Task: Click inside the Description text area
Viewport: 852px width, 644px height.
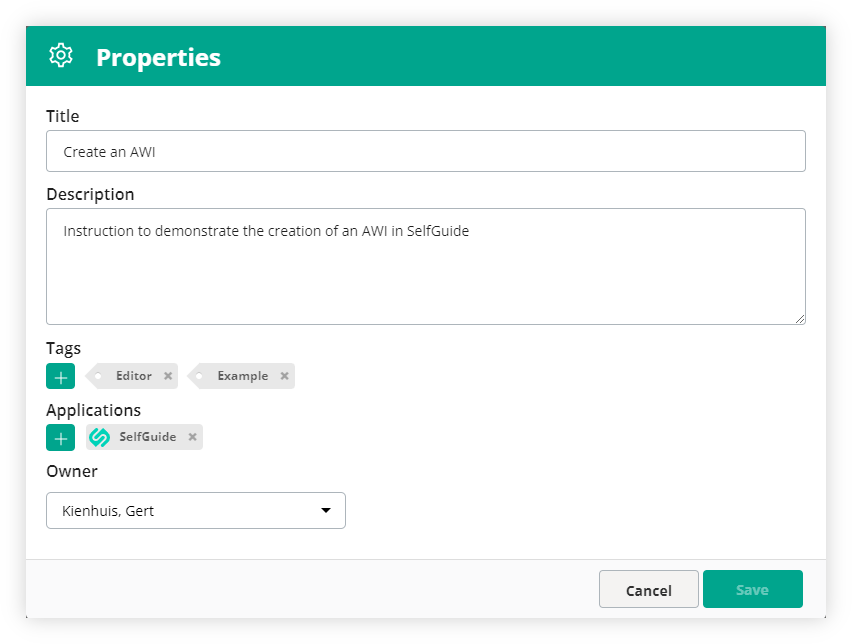Action: tap(425, 265)
